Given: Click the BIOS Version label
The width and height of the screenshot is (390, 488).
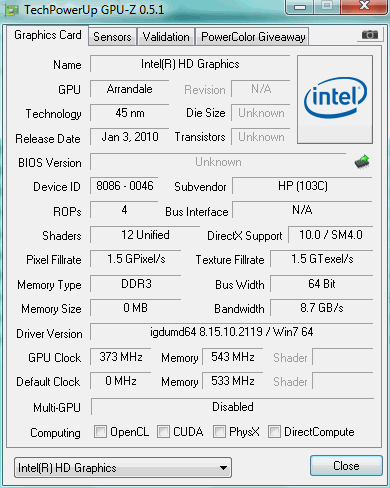Looking at the screenshot, I should tap(50, 163).
